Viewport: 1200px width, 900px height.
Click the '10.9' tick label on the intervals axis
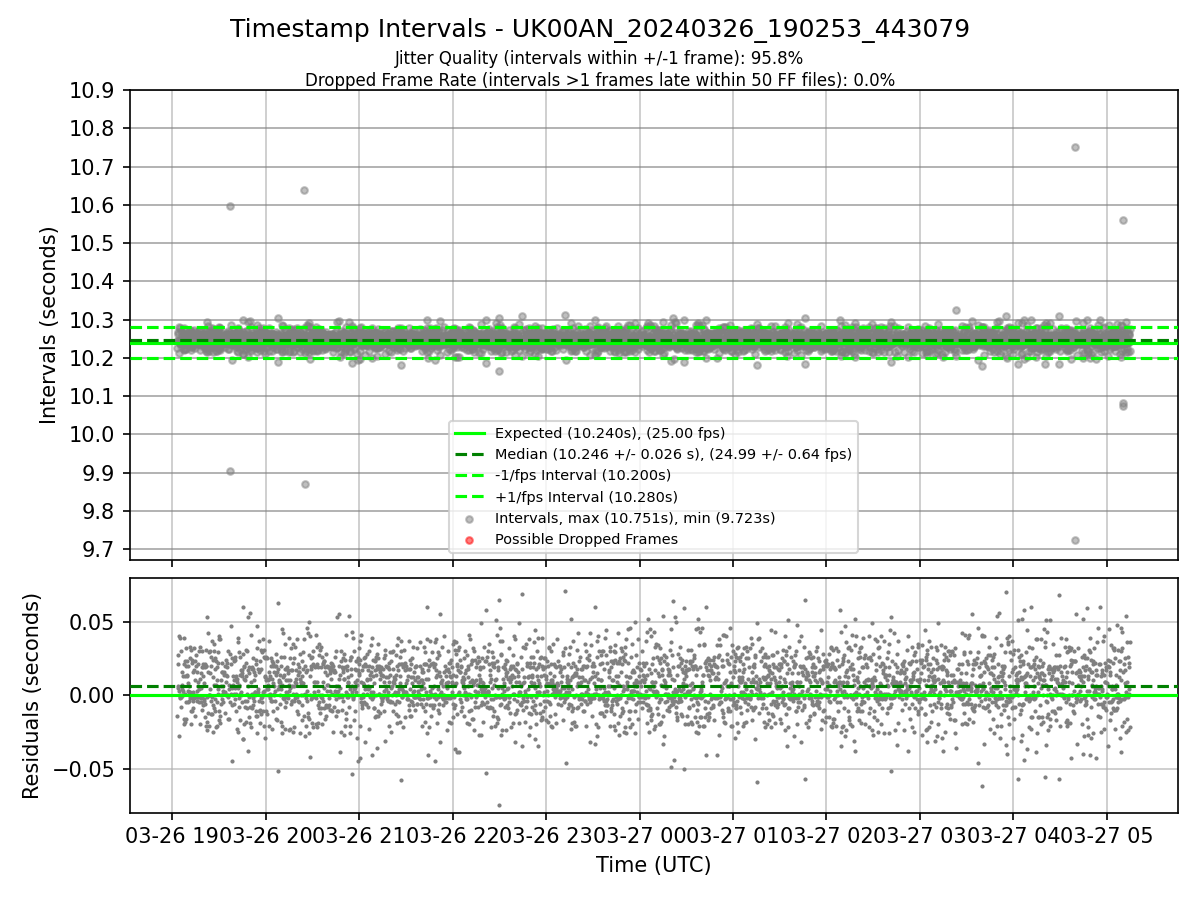pos(94,91)
